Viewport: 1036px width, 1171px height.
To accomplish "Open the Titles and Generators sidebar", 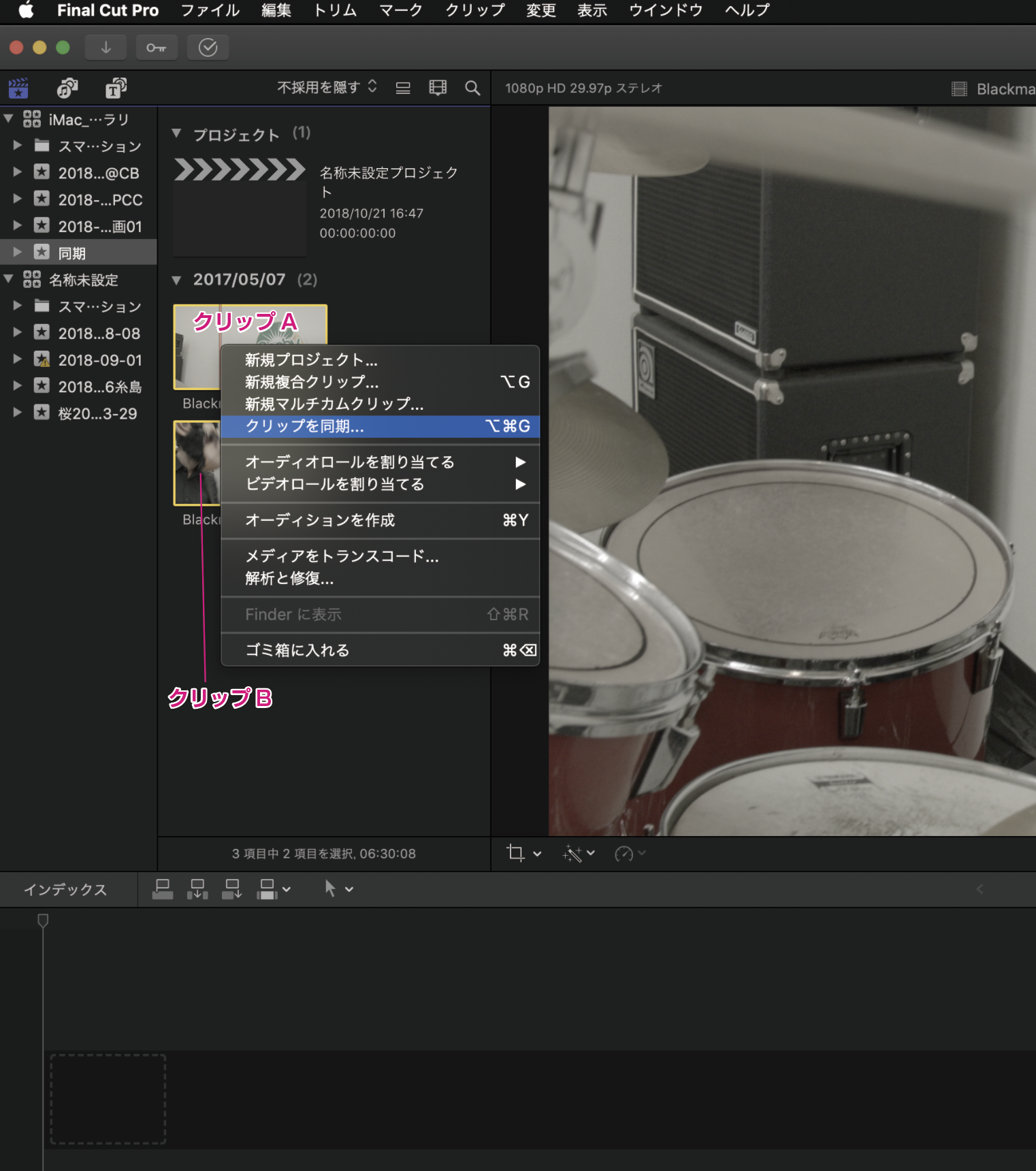I will pos(116,88).
